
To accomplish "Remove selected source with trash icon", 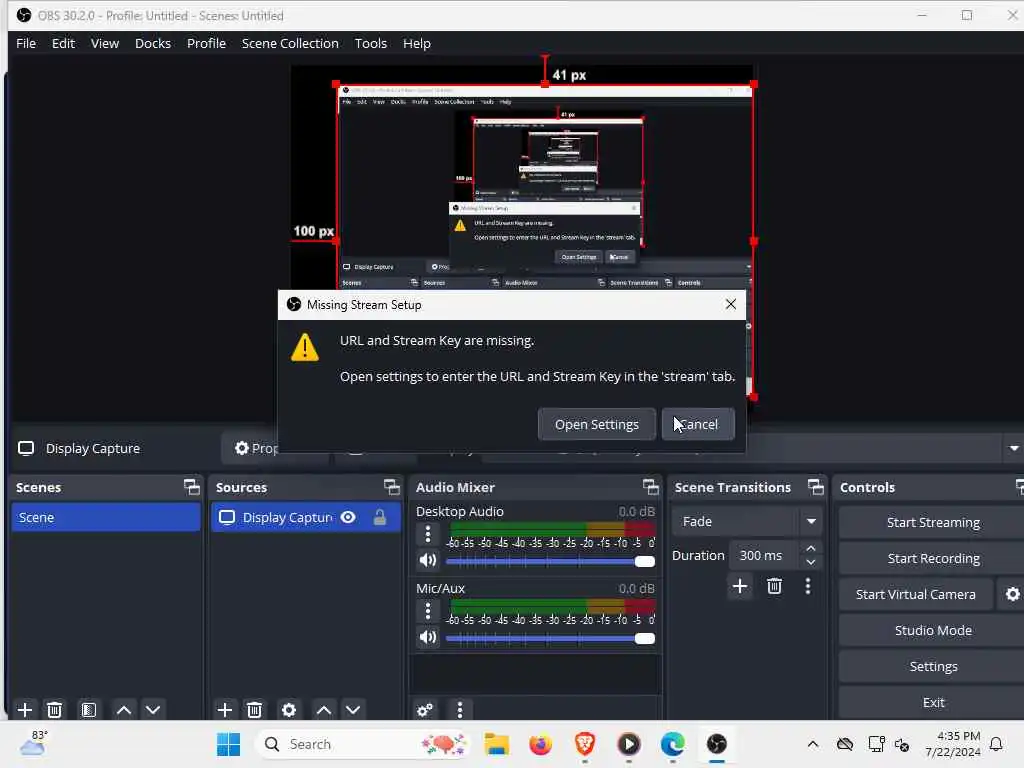I will pyautogui.click(x=255, y=710).
